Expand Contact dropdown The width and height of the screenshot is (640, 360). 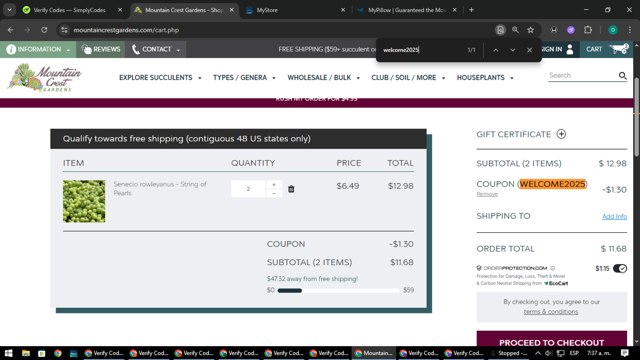[x=156, y=49]
